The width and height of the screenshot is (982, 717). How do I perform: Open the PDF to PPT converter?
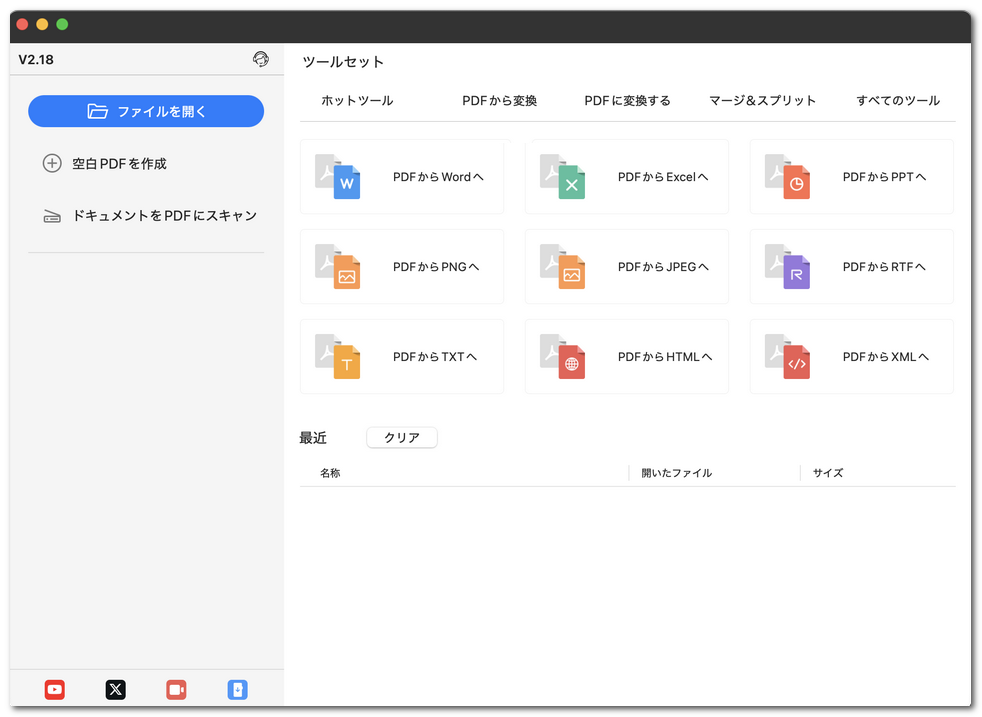(850, 176)
